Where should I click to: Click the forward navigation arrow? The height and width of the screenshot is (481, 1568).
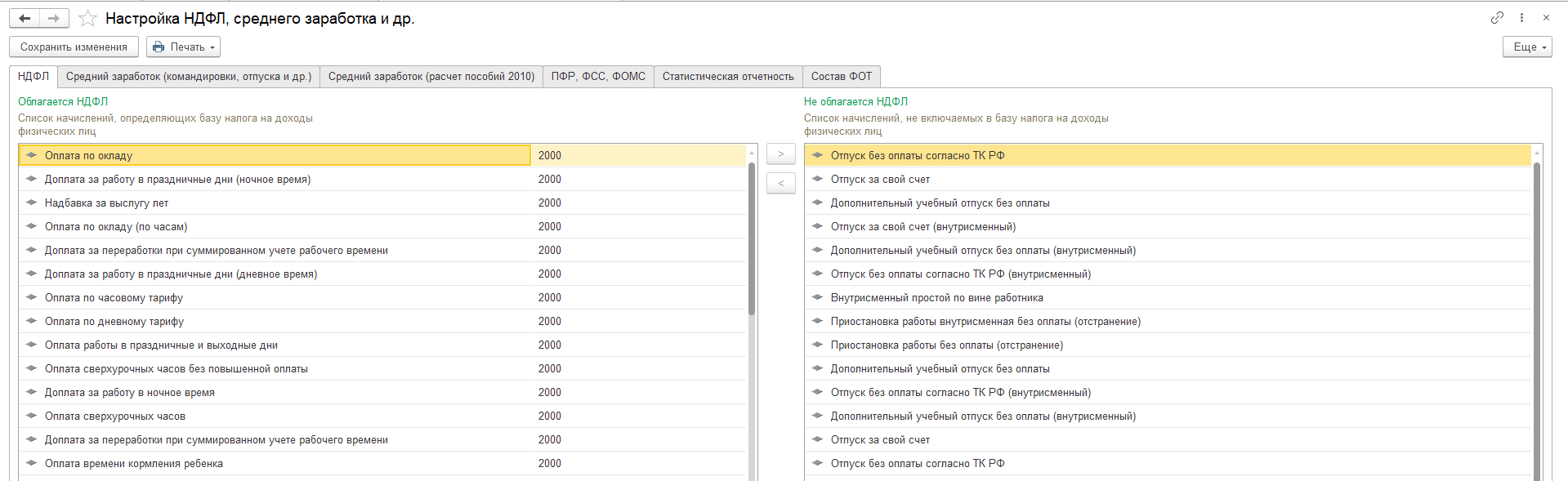pyautogui.click(x=54, y=18)
